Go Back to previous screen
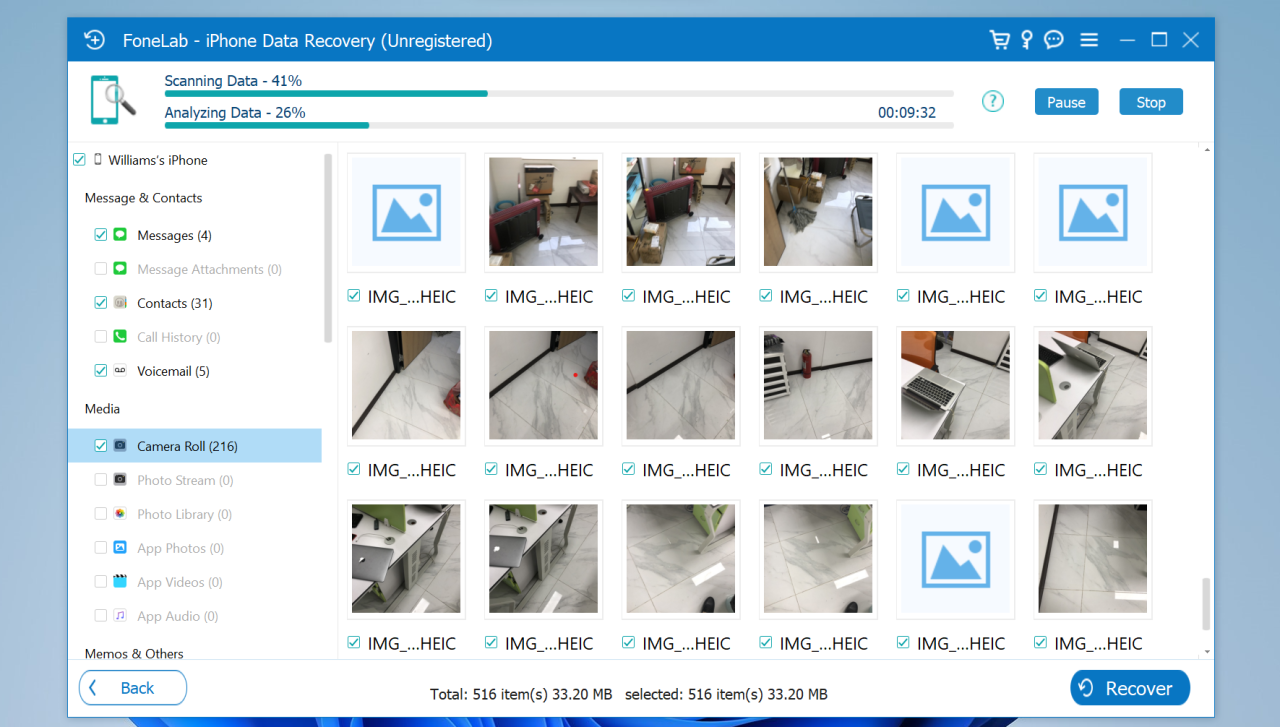Viewport: 1280px width, 727px height. coord(133,688)
